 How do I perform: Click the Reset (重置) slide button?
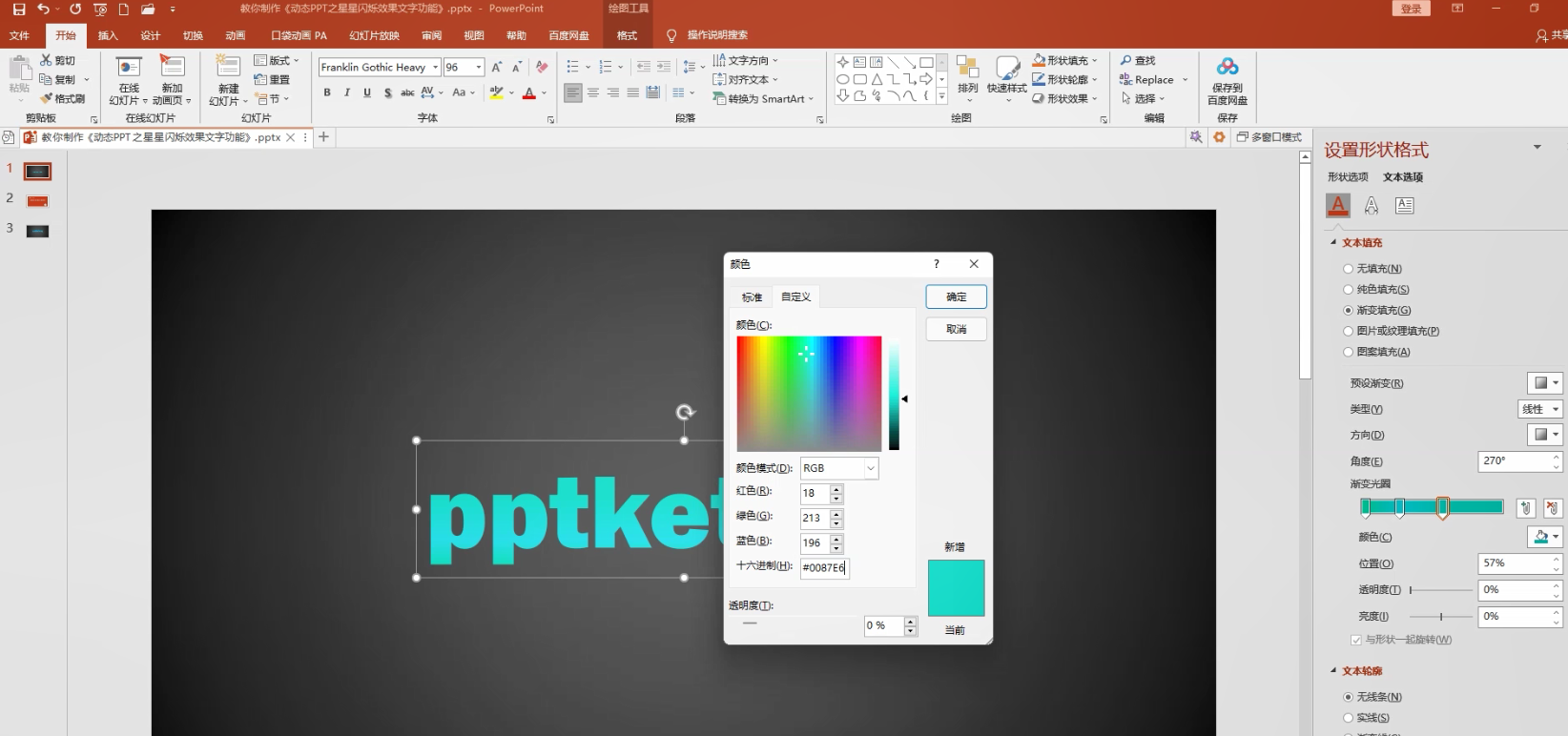tap(272, 80)
